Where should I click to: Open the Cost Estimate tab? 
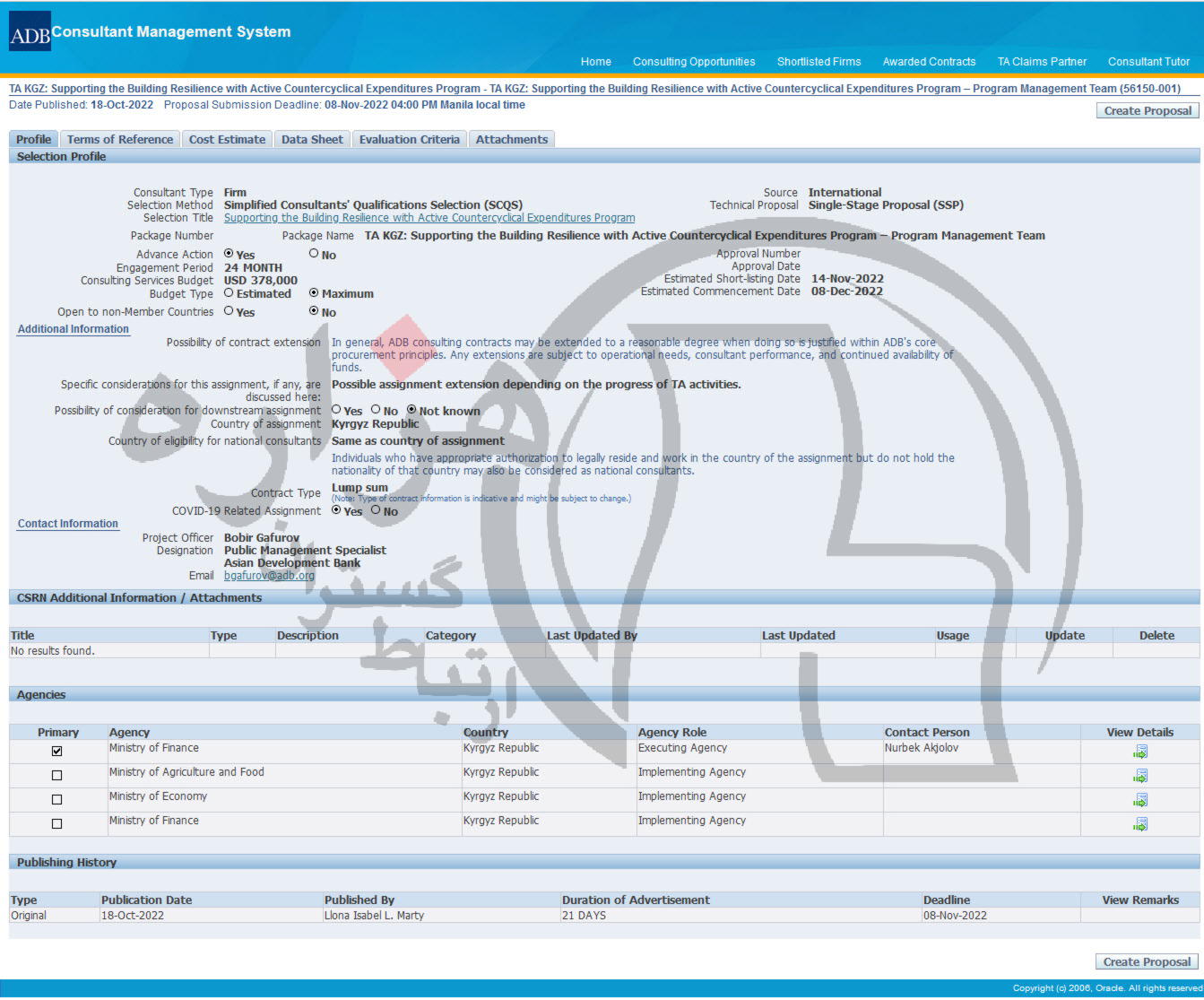point(227,139)
